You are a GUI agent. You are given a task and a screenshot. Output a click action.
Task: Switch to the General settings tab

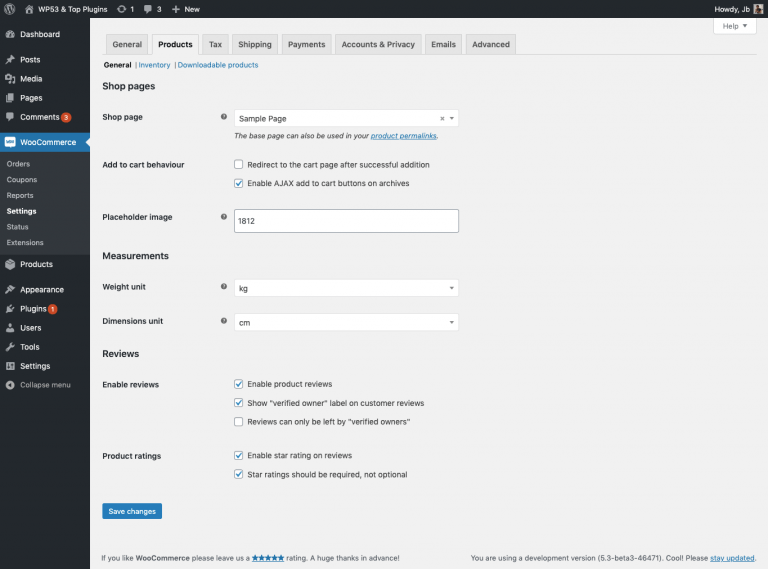tap(127, 45)
